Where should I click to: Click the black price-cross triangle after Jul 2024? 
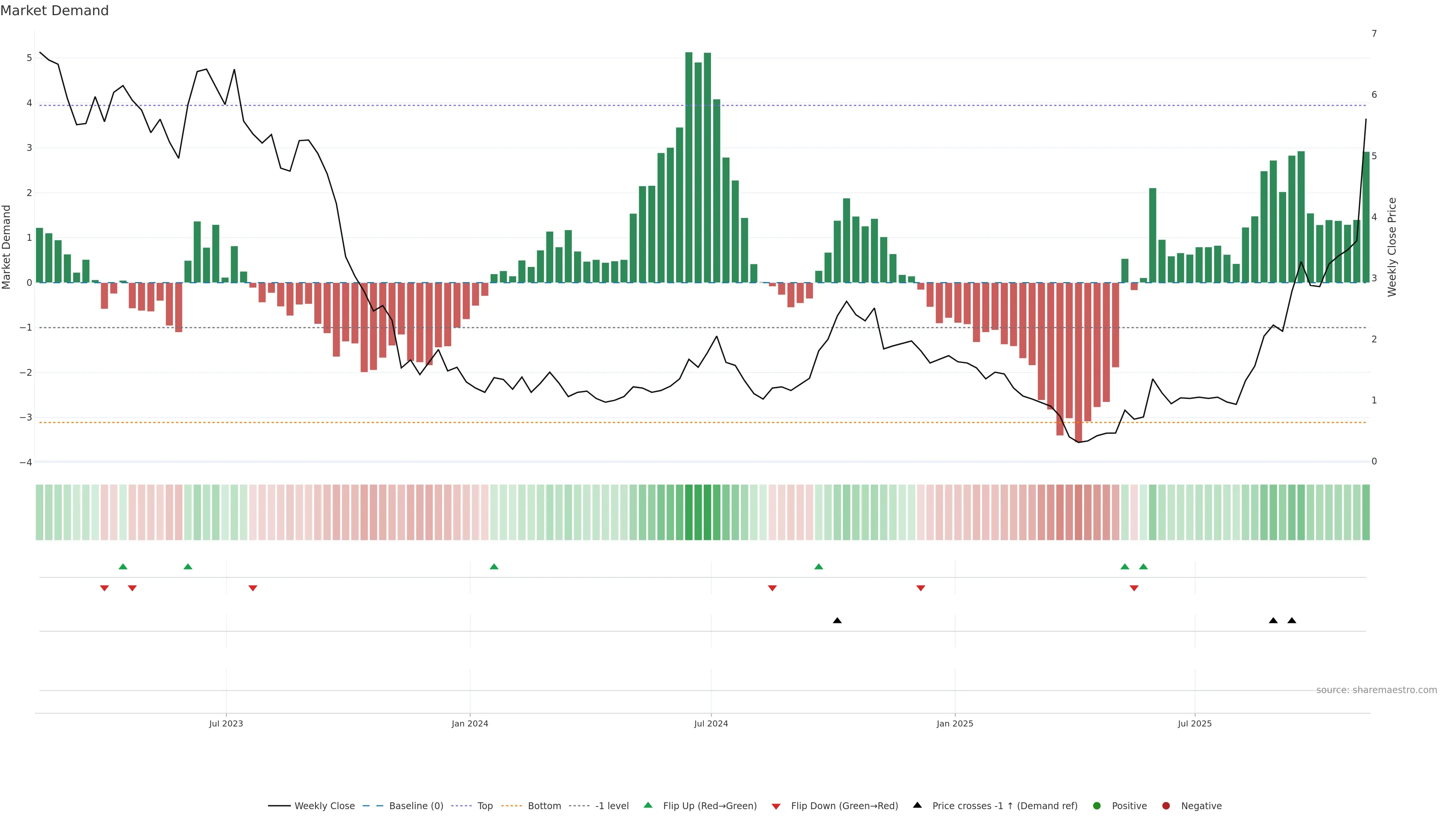click(x=837, y=621)
